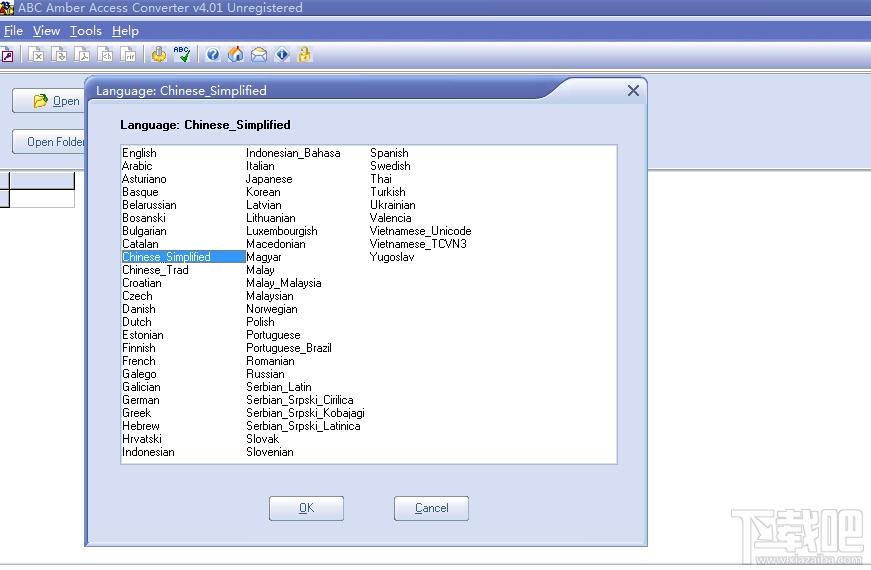Select German in language list
The image size is (871, 570).
pyautogui.click(x=141, y=399)
